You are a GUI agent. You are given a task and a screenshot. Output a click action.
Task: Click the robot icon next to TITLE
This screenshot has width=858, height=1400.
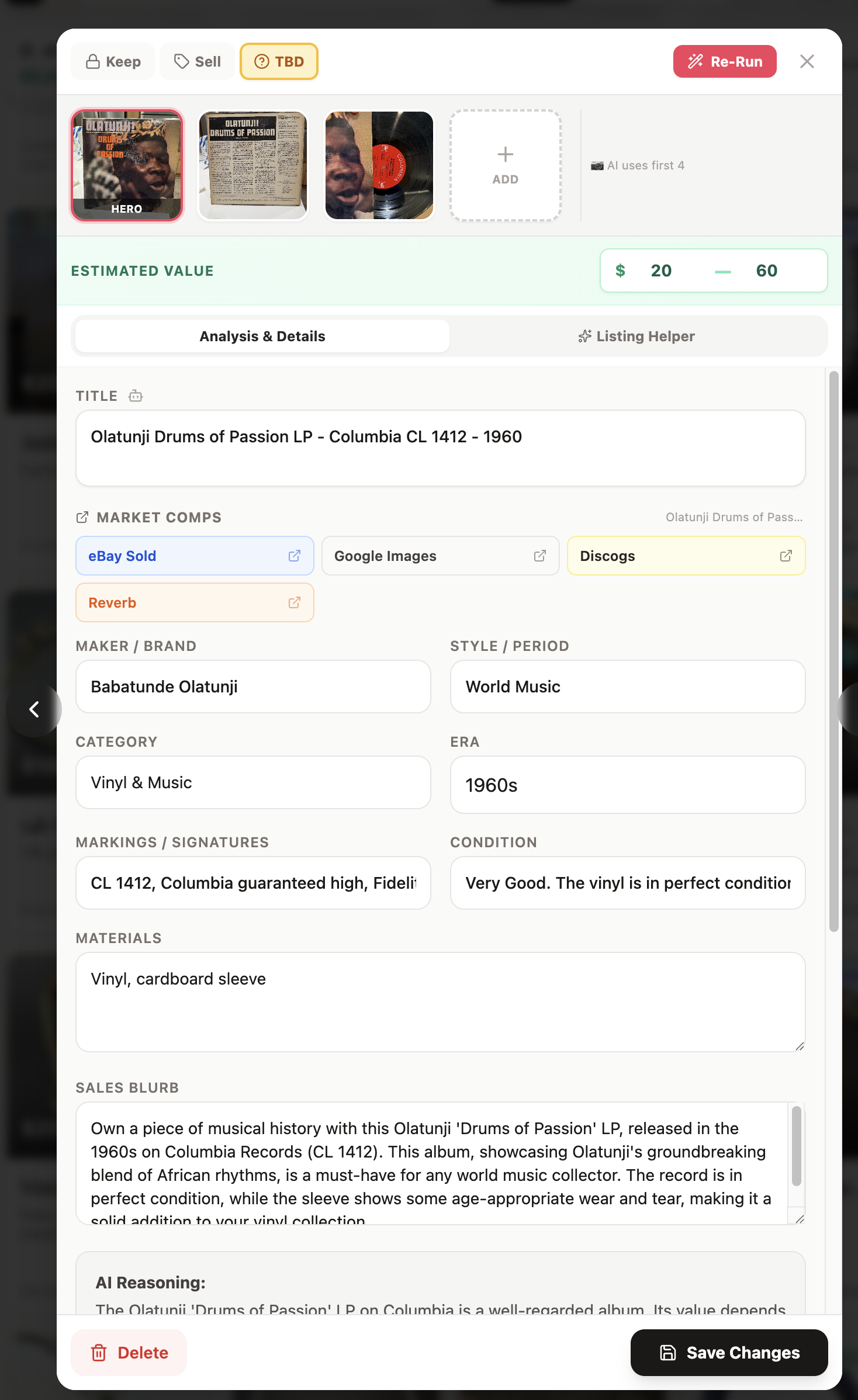(x=136, y=396)
